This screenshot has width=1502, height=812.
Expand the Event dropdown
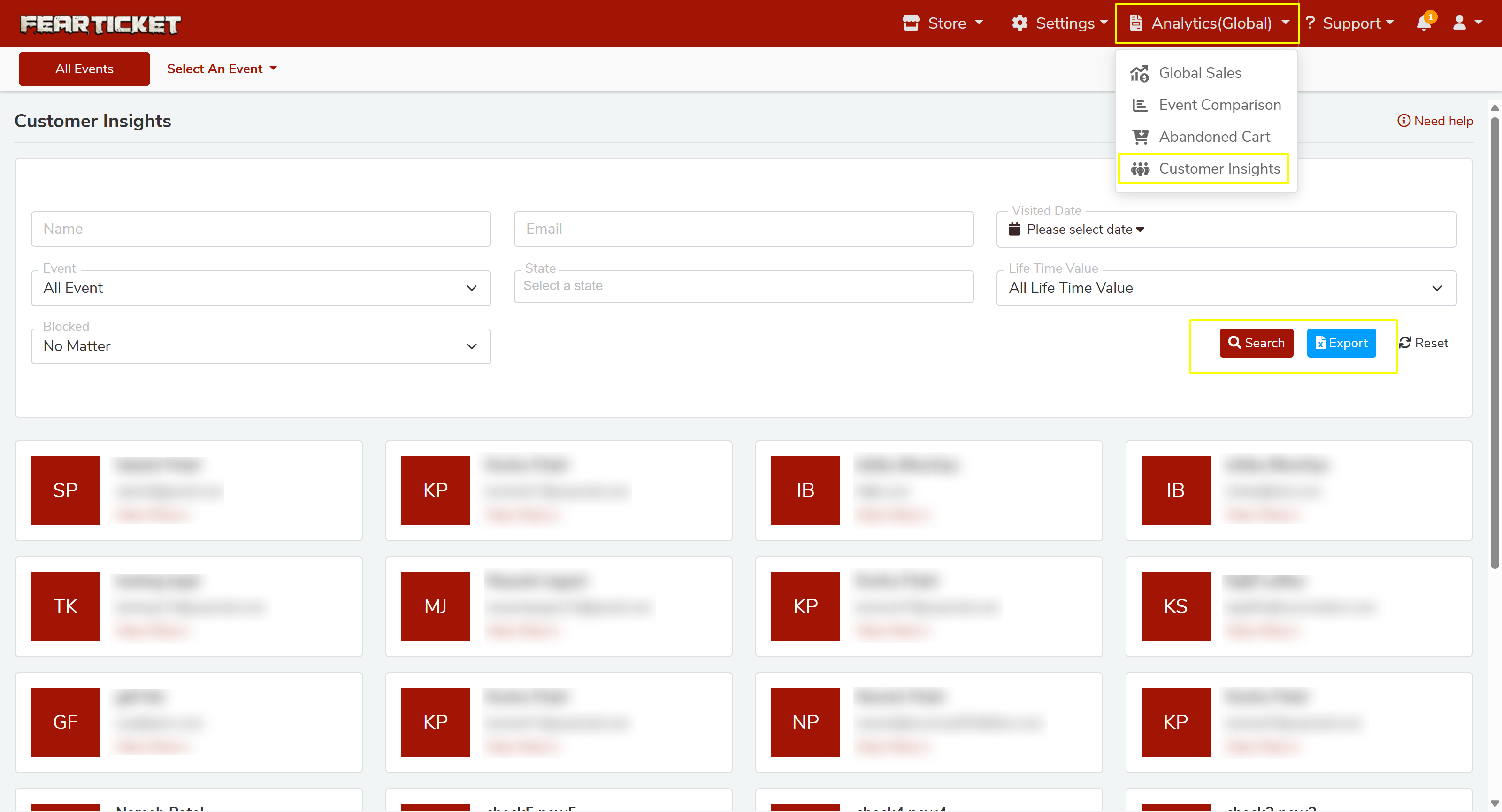(261, 288)
